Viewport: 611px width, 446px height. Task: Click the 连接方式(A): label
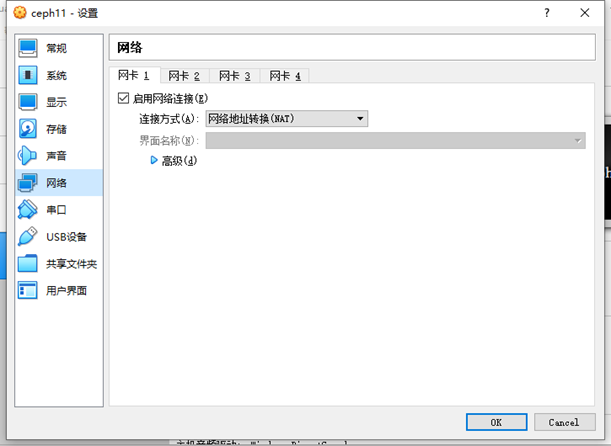coord(169,119)
